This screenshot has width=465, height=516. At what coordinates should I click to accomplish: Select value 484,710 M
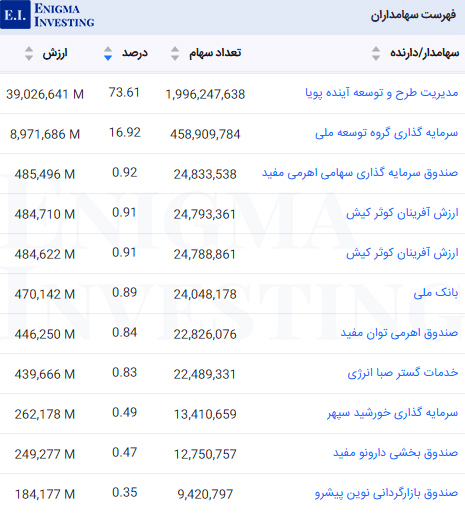(x=45, y=214)
